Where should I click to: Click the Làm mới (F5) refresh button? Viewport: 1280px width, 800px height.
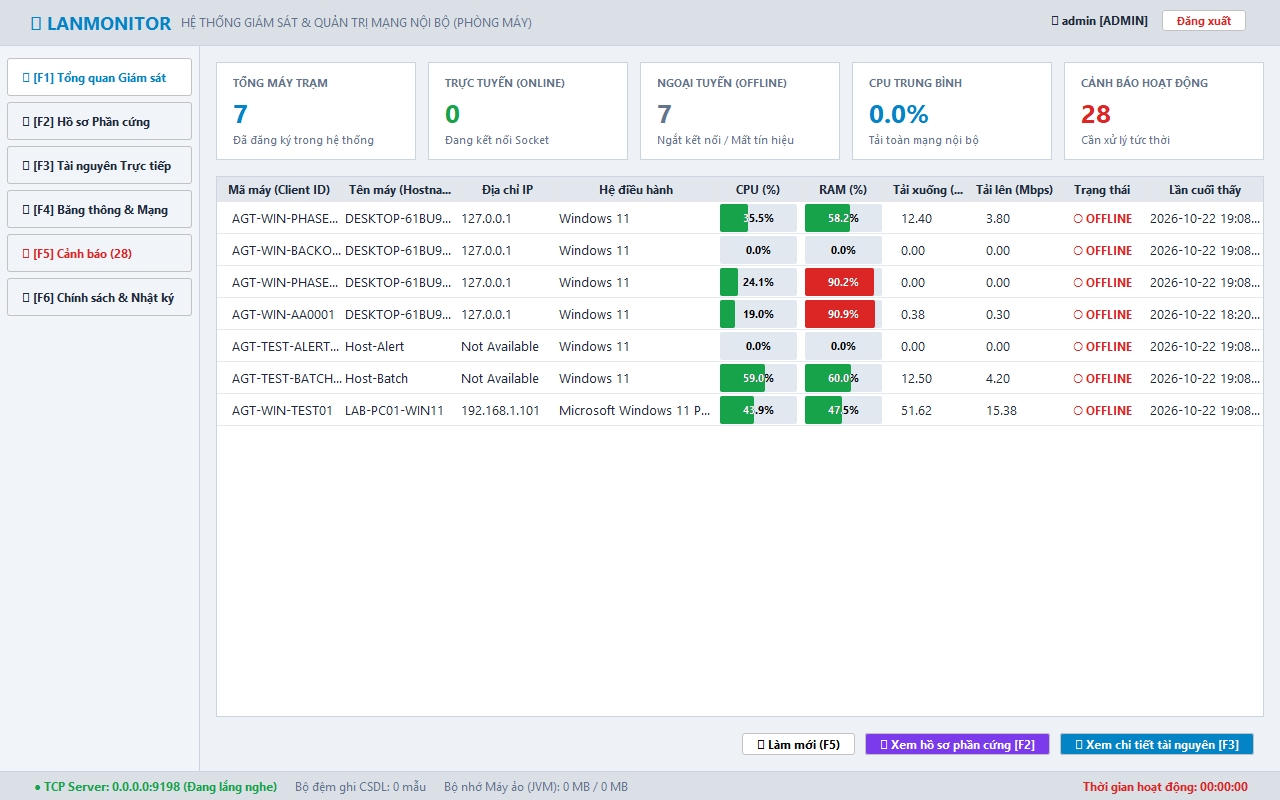click(x=798, y=744)
